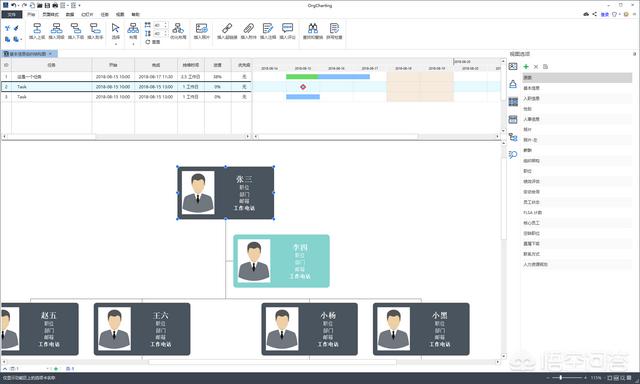Click the green progress bar in Gantt chart
The height and width of the screenshot is (384, 640).
pos(302,76)
